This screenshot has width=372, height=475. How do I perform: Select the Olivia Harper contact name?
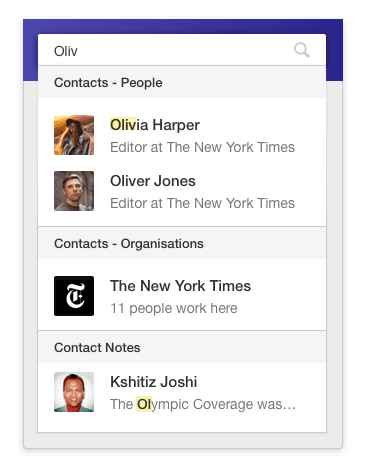pos(155,125)
